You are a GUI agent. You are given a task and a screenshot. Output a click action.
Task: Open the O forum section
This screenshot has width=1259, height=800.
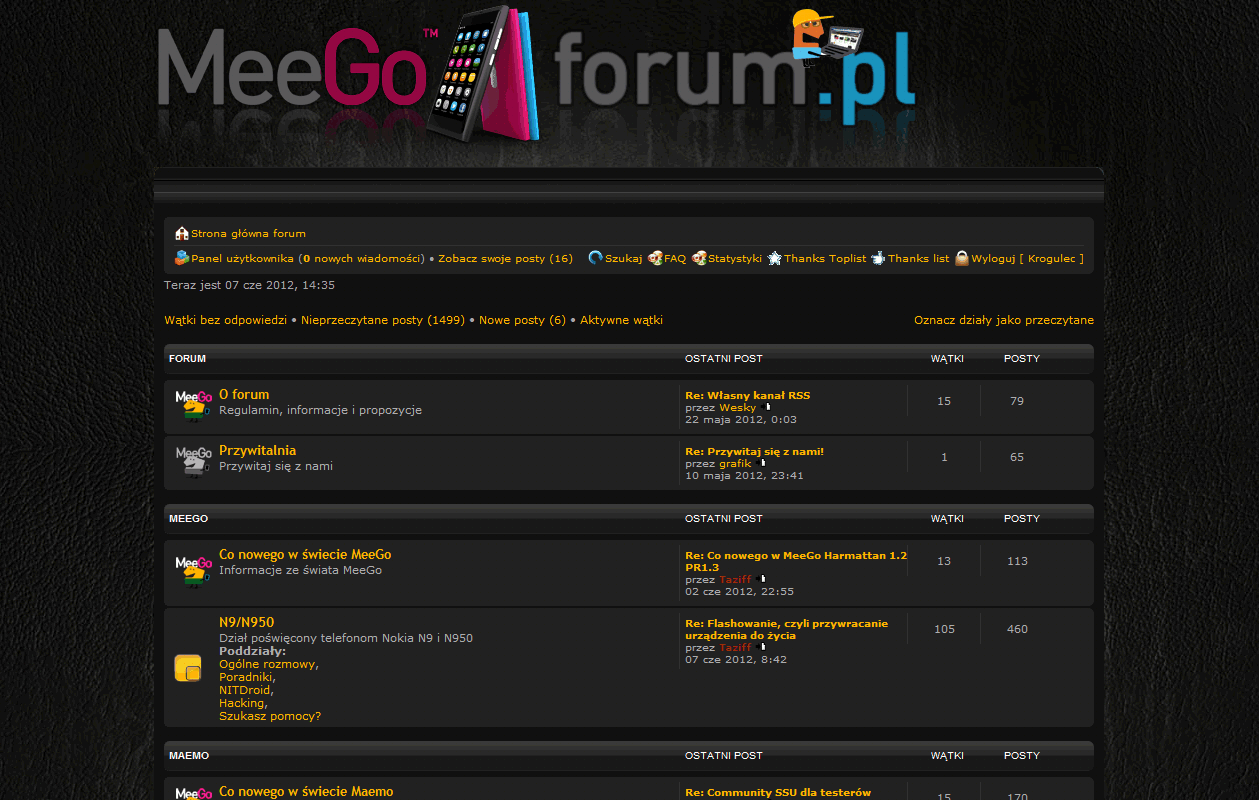pos(244,394)
